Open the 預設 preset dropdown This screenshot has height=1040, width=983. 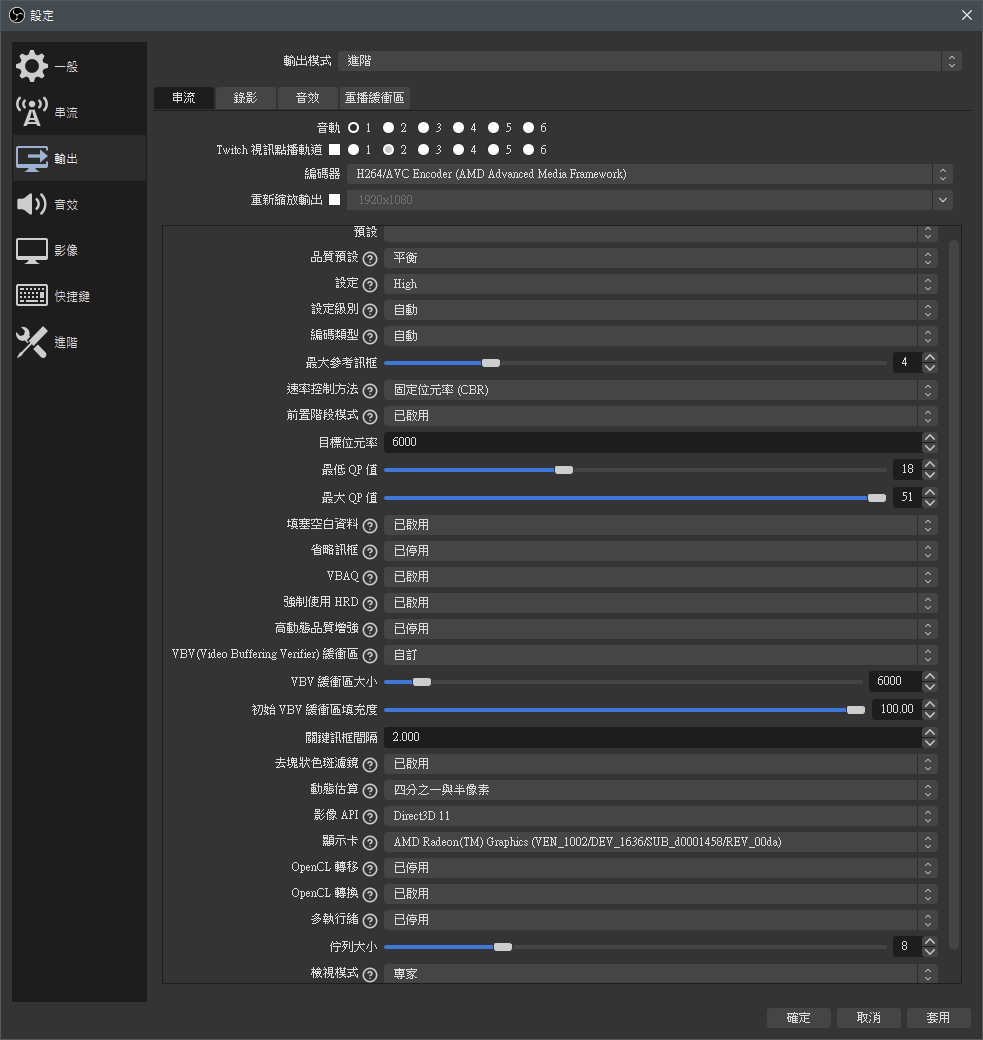tap(661, 233)
